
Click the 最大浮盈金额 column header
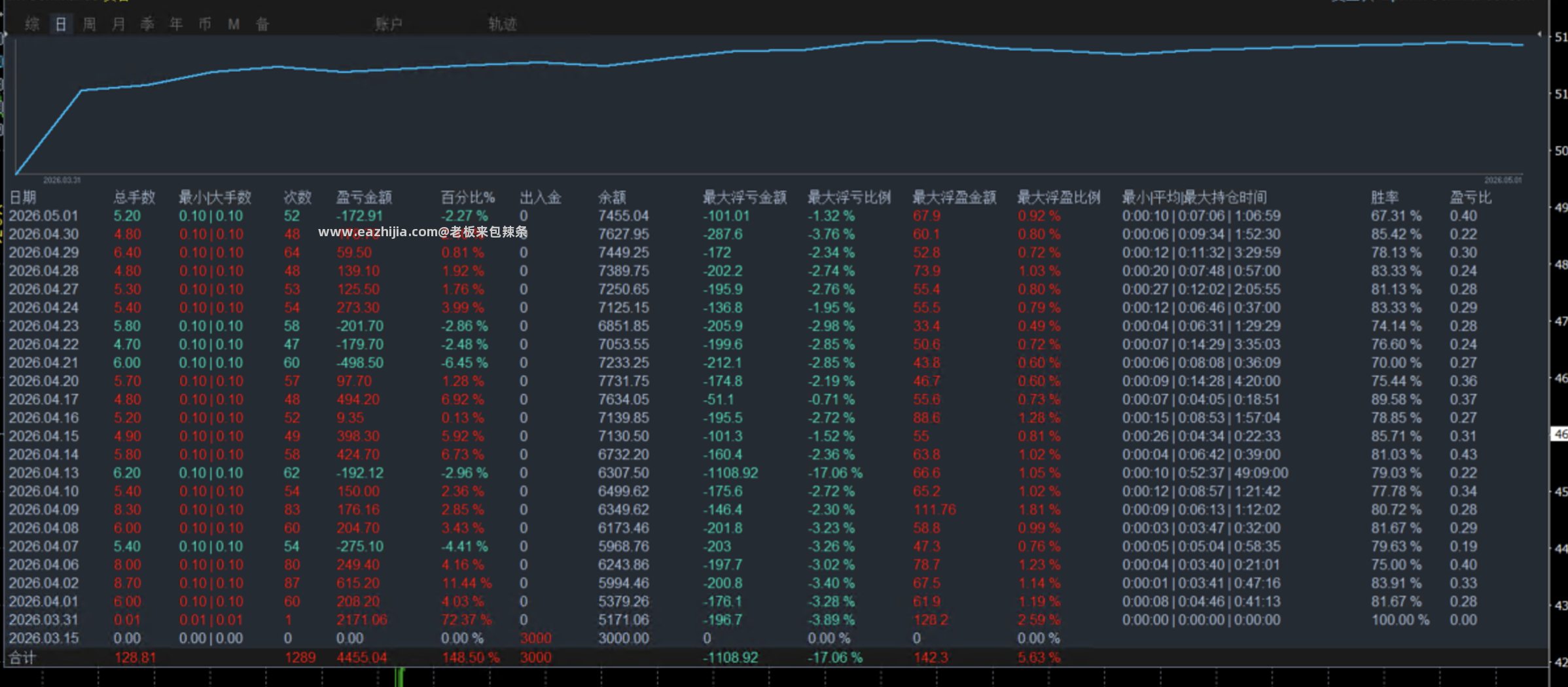pyautogui.click(x=954, y=197)
